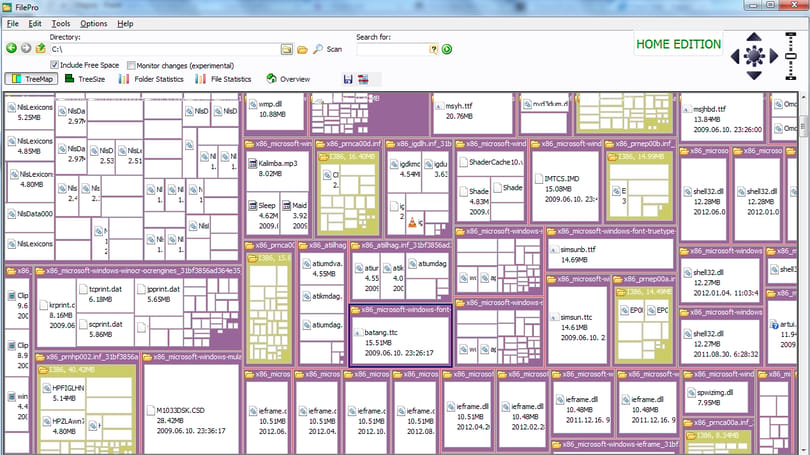Adjust the vertical zoom slider handle
The width and height of the screenshot is (810, 455).
[x=790, y=56]
